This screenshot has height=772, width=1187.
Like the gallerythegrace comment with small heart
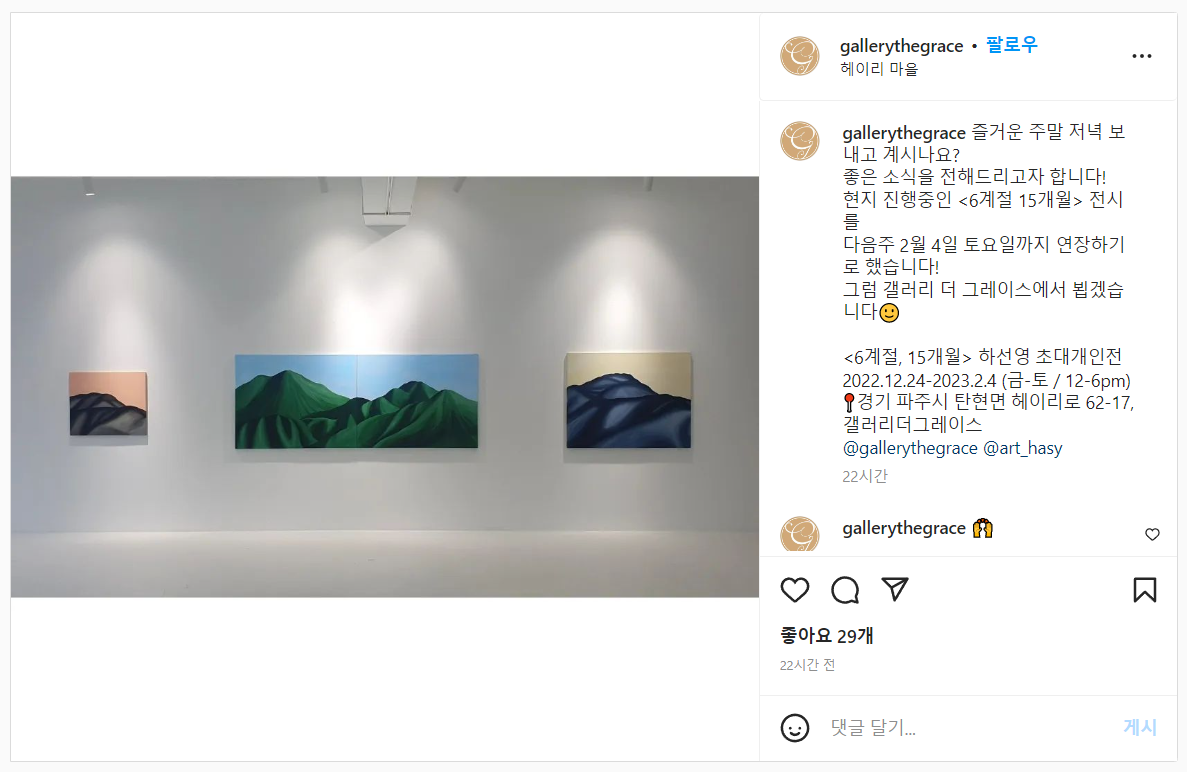(x=1152, y=534)
